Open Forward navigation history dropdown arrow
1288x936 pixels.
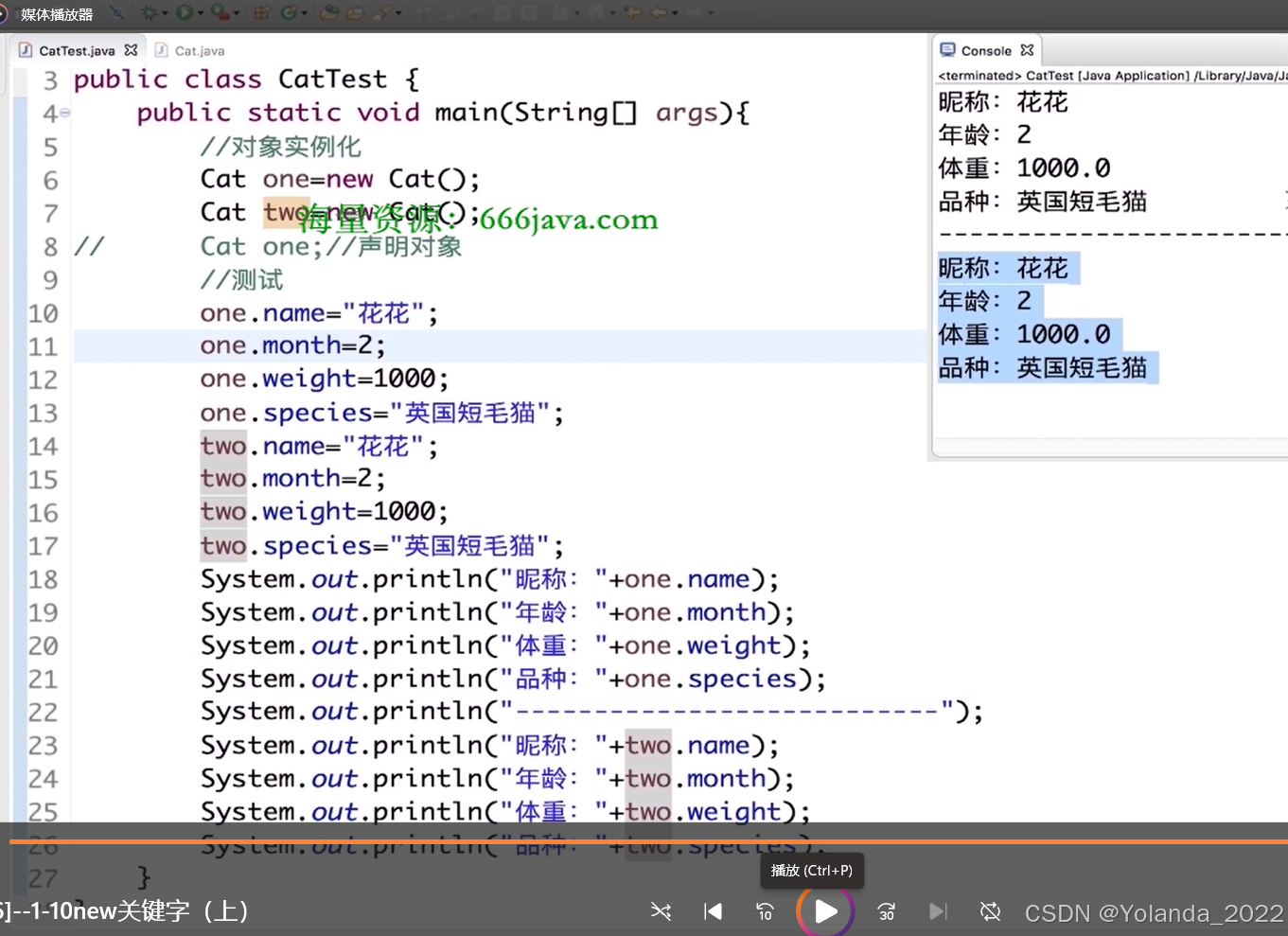tap(710, 13)
